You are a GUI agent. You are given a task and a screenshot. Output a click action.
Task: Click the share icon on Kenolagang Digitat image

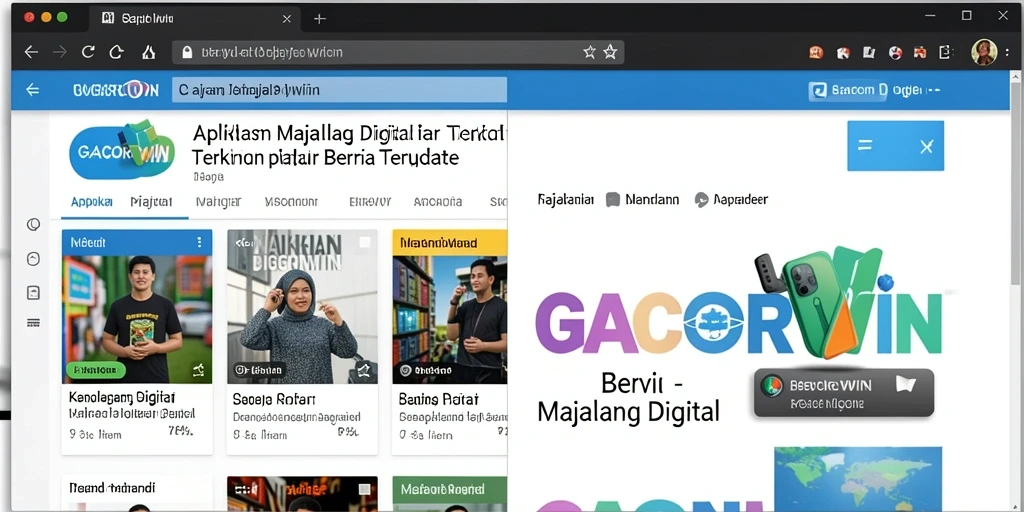click(x=198, y=371)
